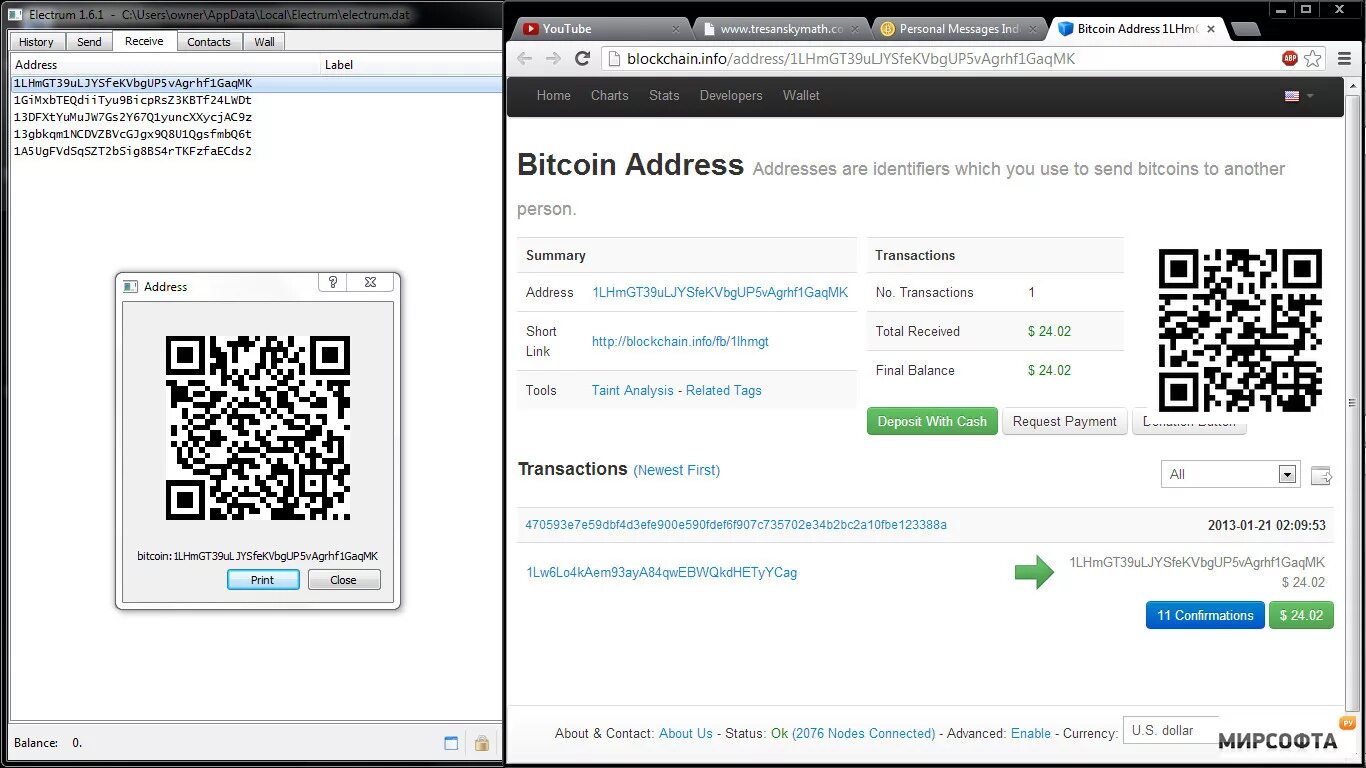Close the Address QR dialog with X
Screen dimensions: 1366x768
click(370, 283)
